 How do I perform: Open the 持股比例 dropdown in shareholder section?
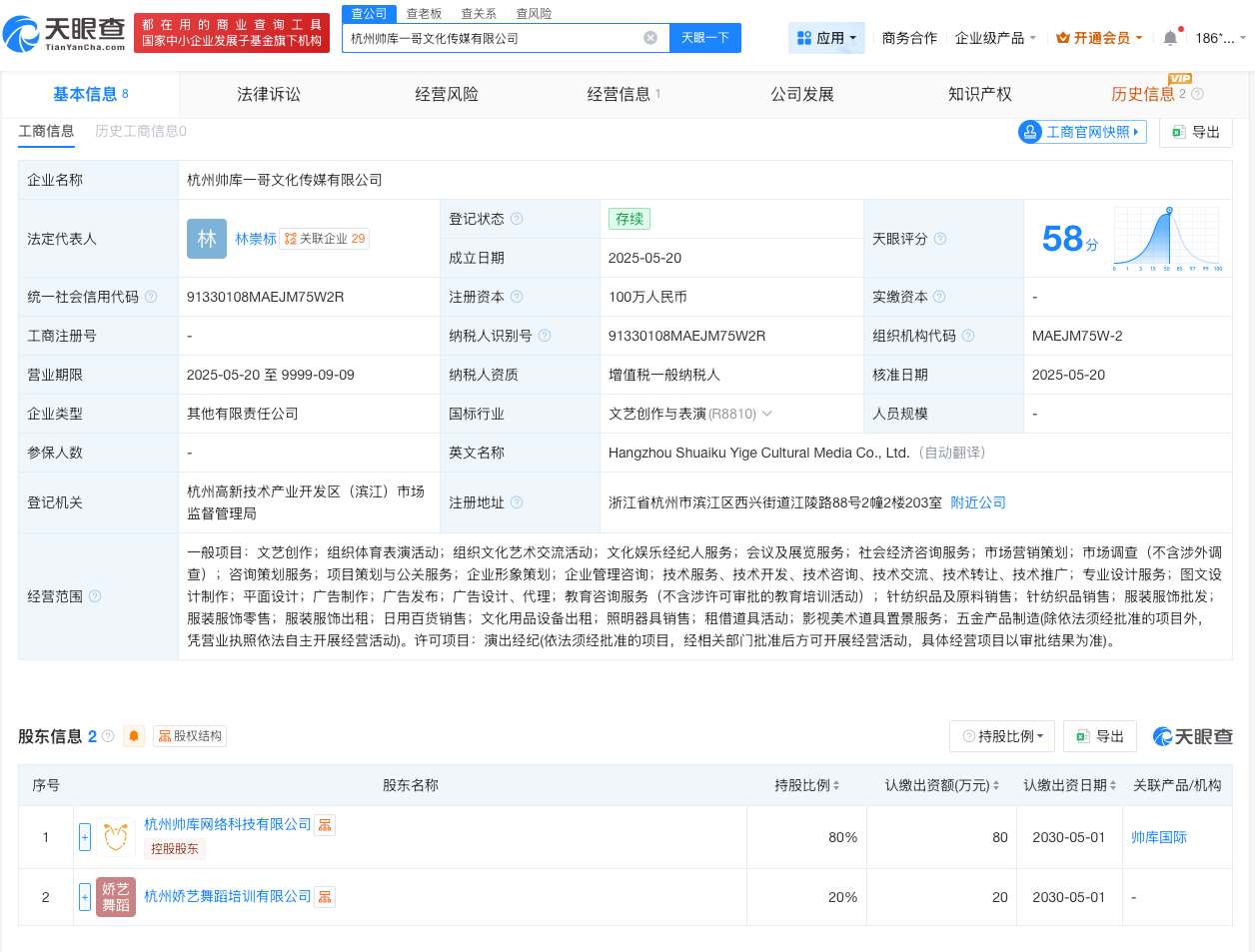(1001, 736)
